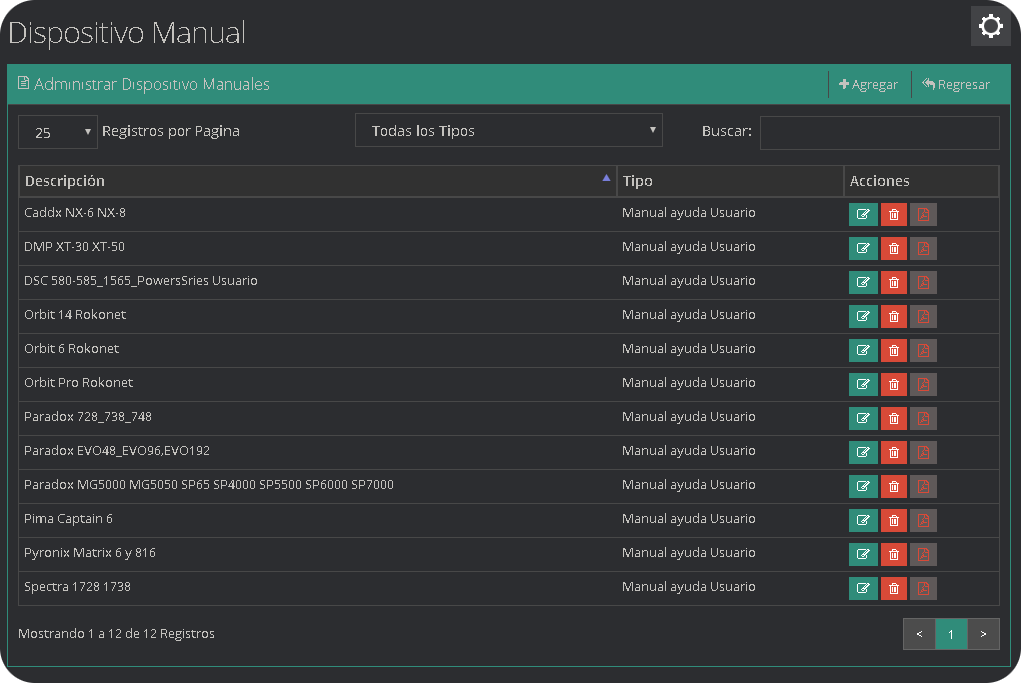Go to page 1 in pagination
Screen dimensions: 1021x683
coord(951,634)
